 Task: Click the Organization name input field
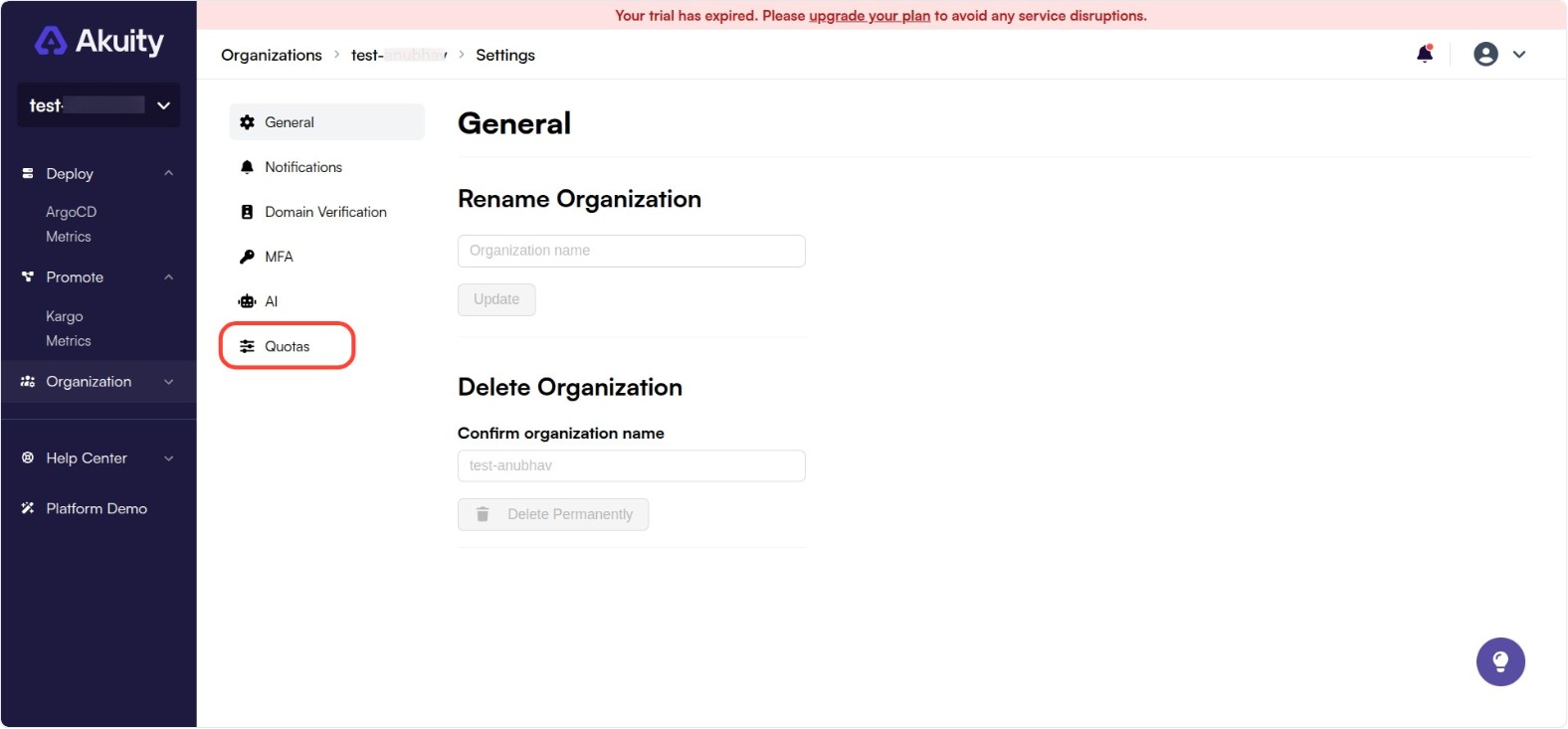click(x=631, y=251)
